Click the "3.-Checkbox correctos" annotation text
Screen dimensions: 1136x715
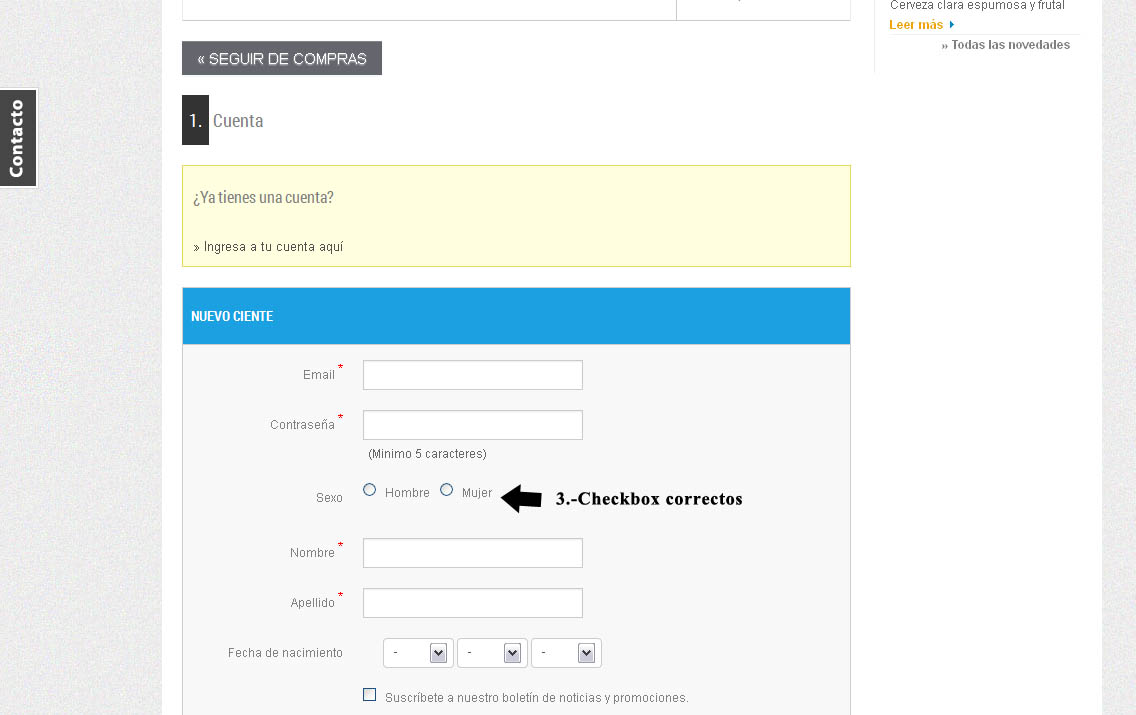(649, 499)
